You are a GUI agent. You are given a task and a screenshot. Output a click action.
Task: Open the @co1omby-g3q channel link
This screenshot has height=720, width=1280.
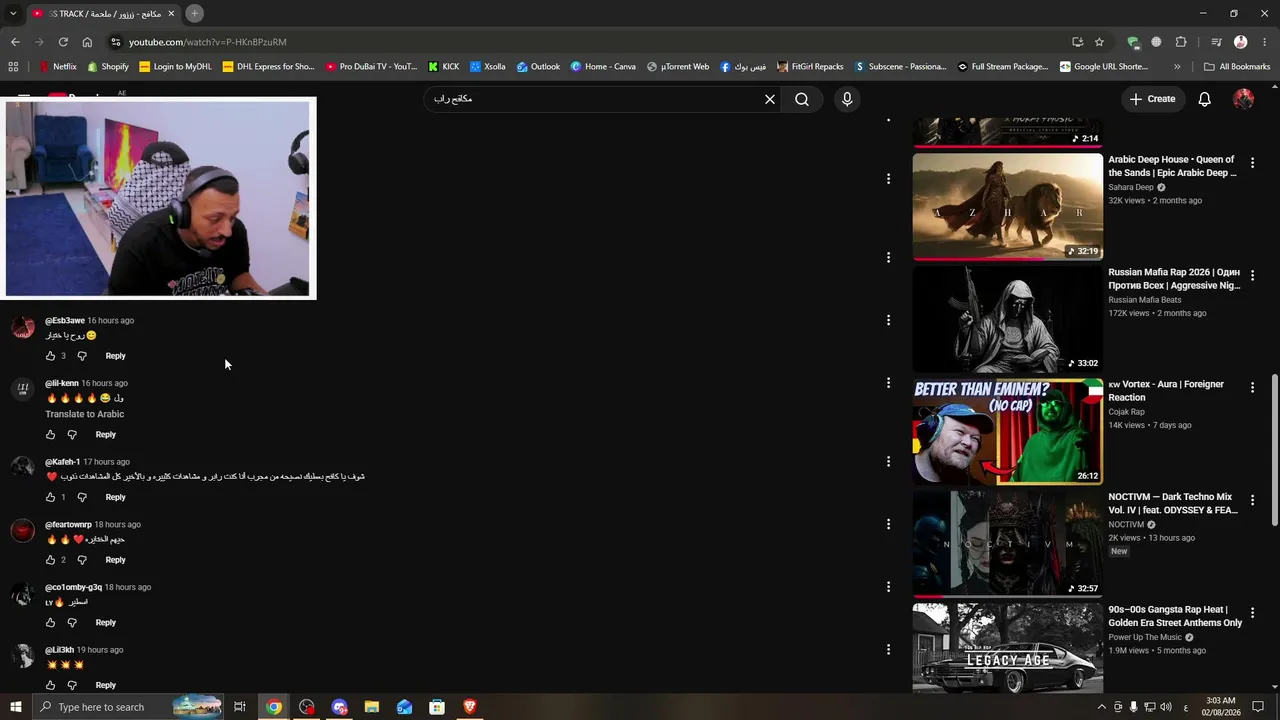(73, 587)
